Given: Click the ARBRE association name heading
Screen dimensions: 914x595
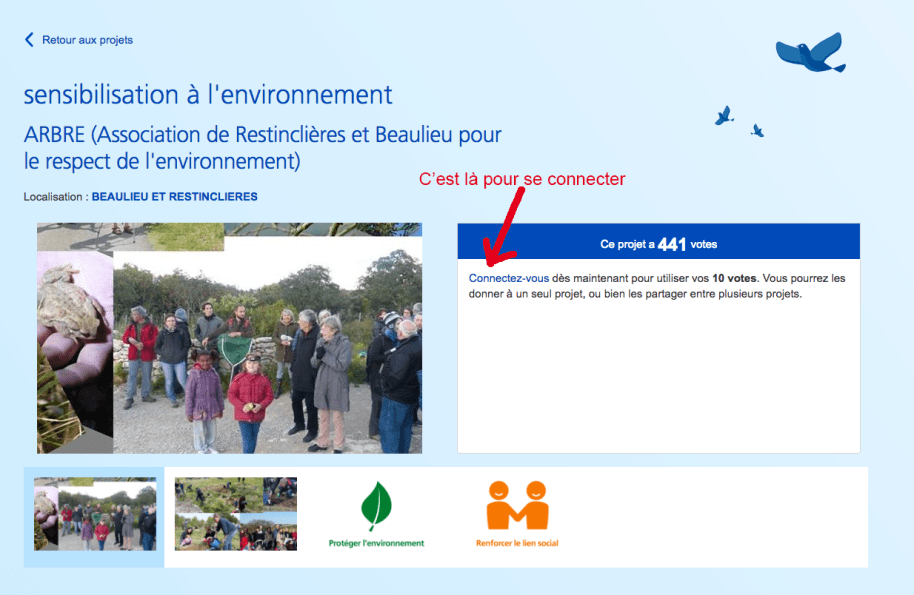Looking at the screenshot, I should click(262, 147).
